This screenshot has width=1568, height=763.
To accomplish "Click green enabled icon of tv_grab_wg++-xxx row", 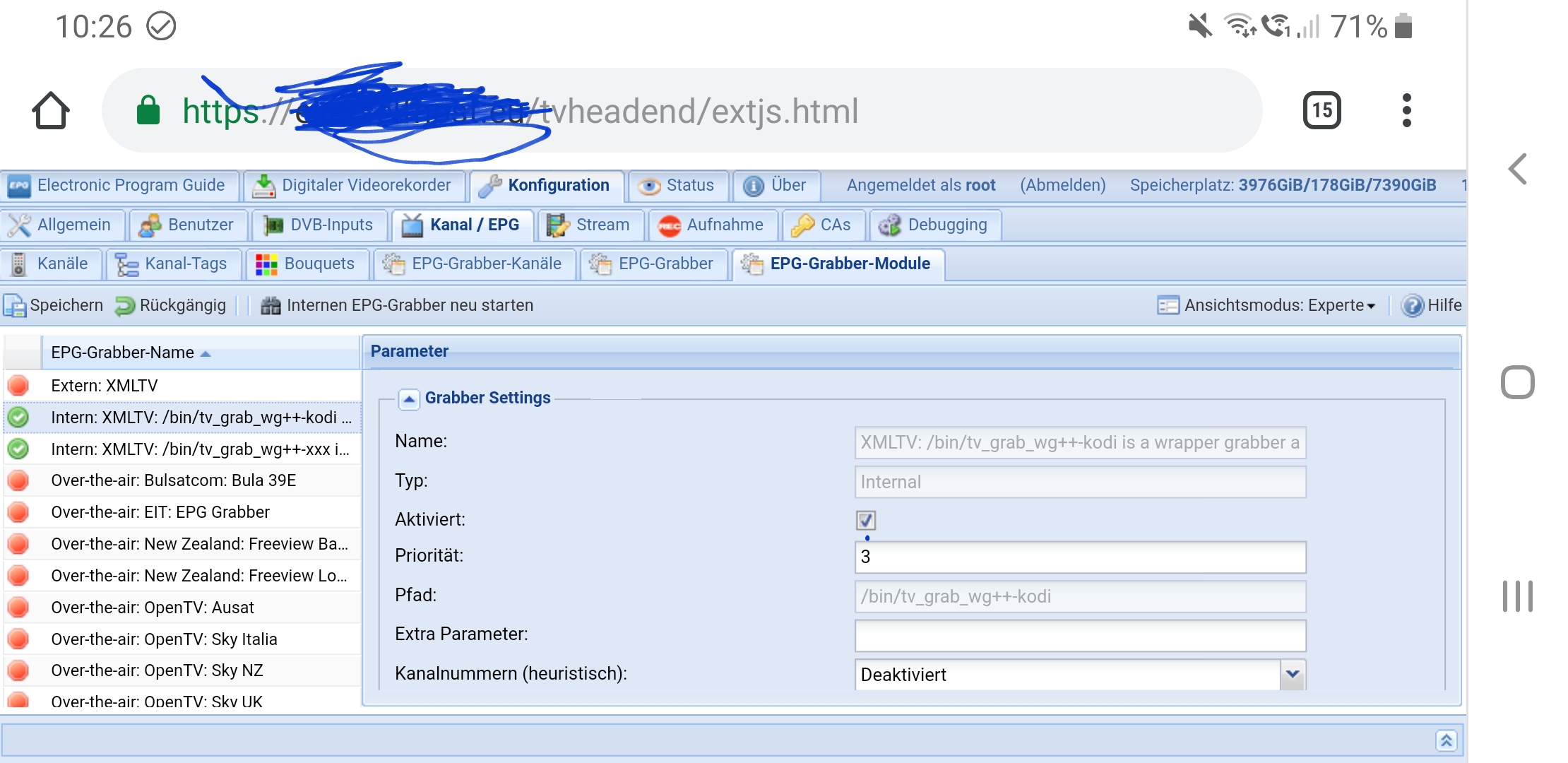I will pos(18,449).
